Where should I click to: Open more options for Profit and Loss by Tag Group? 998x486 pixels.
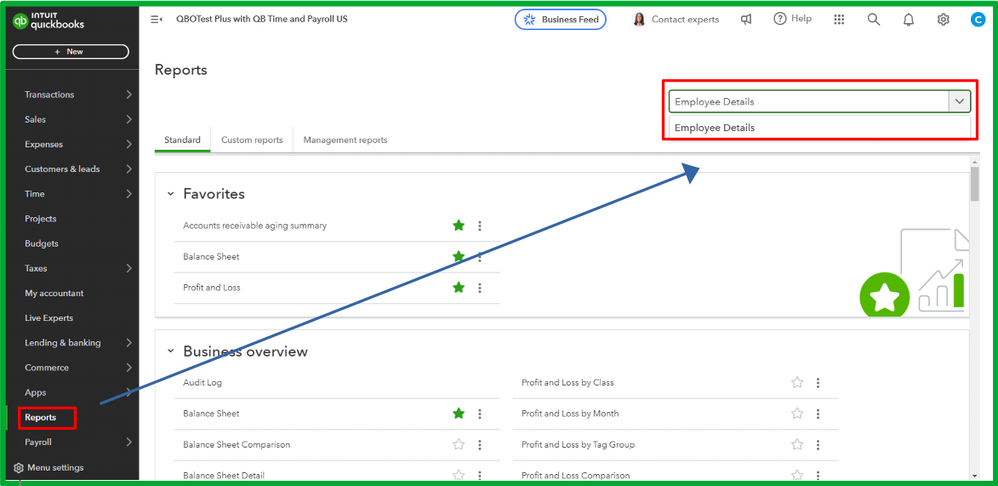click(818, 445)
